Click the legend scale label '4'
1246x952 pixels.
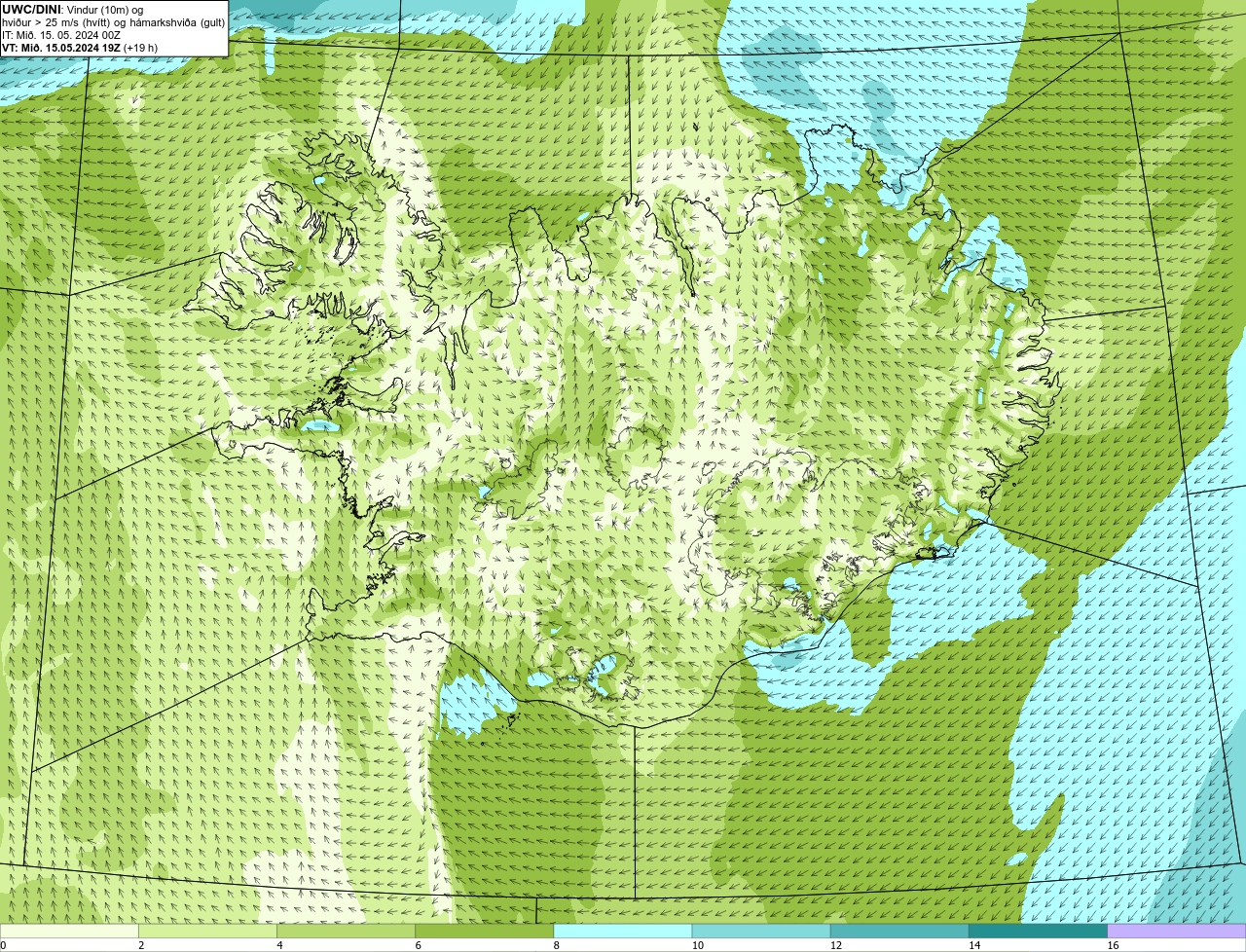click(279, 945)
